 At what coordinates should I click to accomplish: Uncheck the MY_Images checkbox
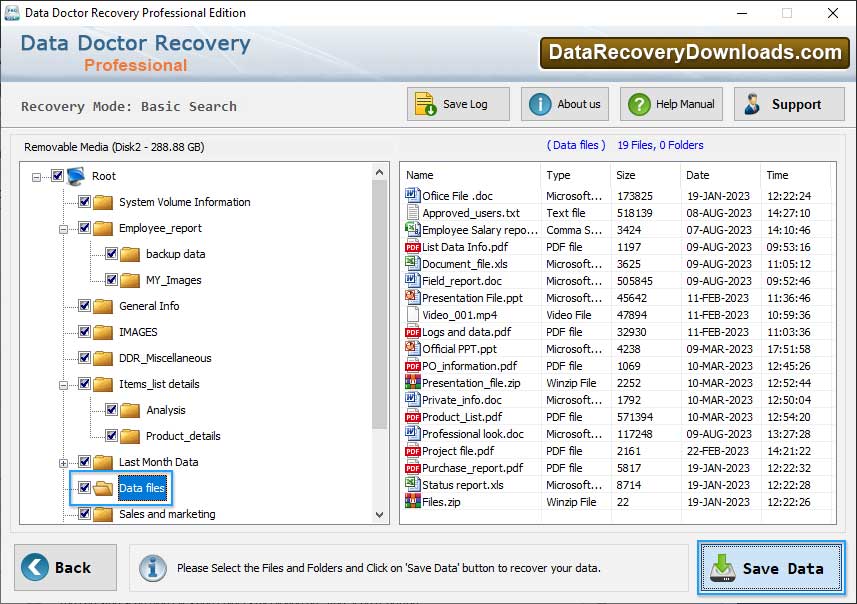coord(111,279)
